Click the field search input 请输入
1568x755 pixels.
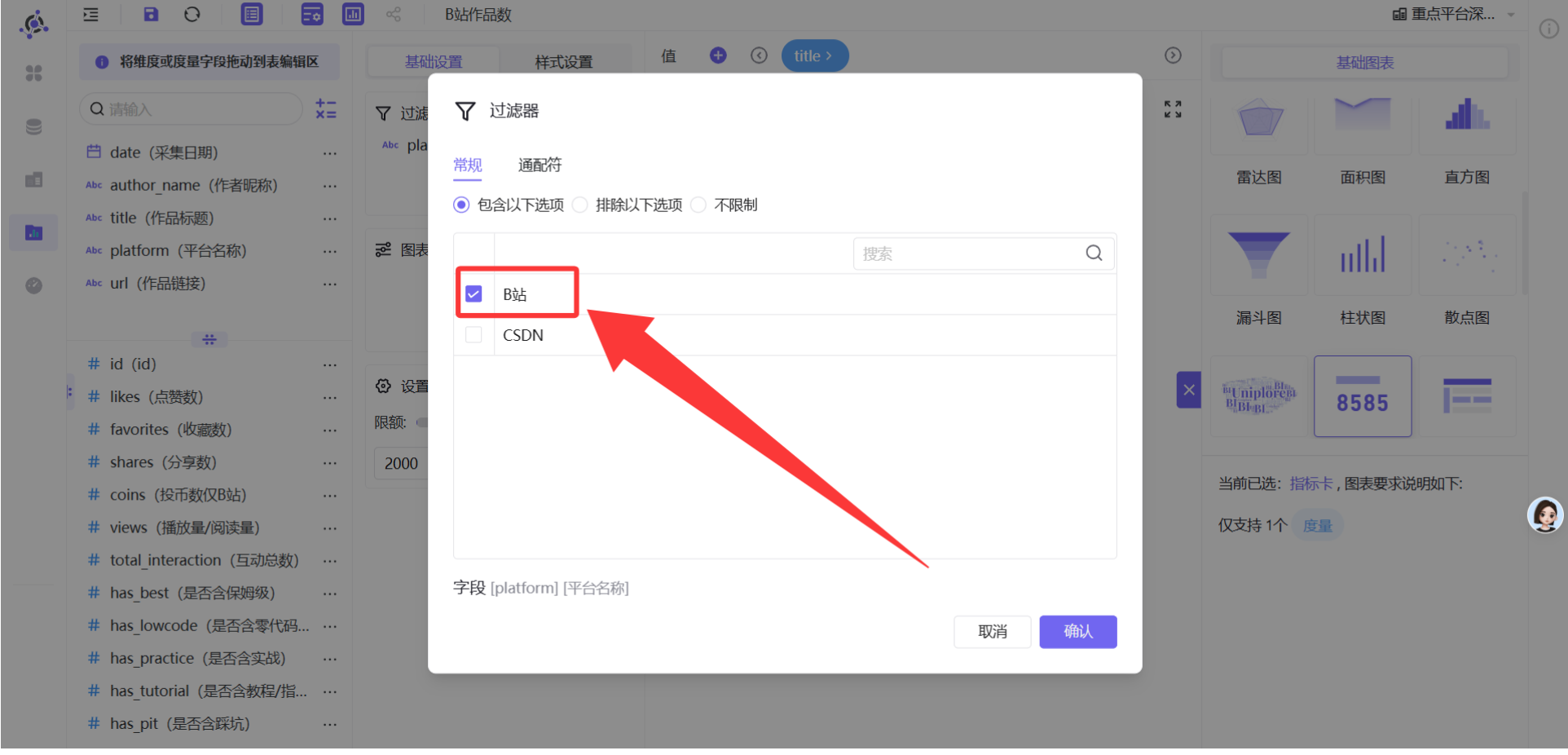[x=192, y=109]
